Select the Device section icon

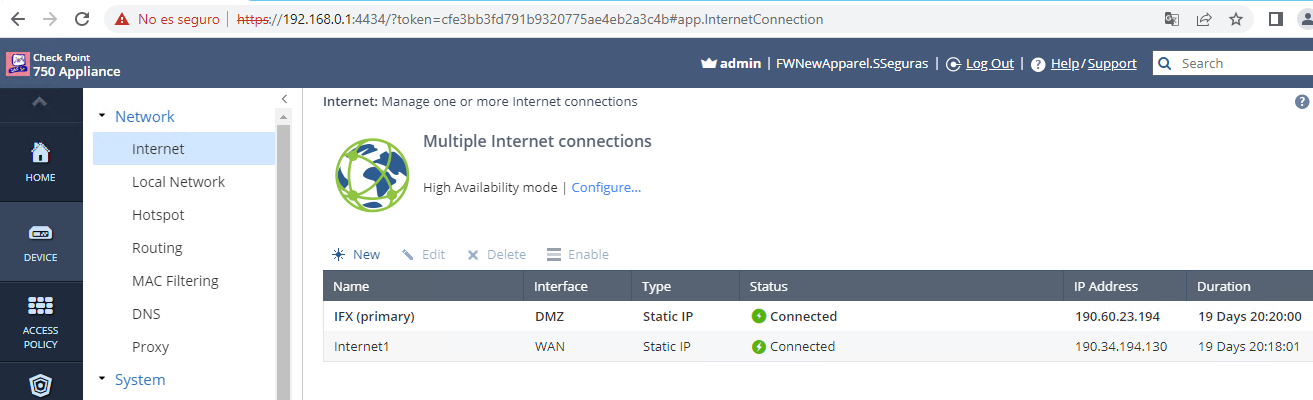point(40,242)
